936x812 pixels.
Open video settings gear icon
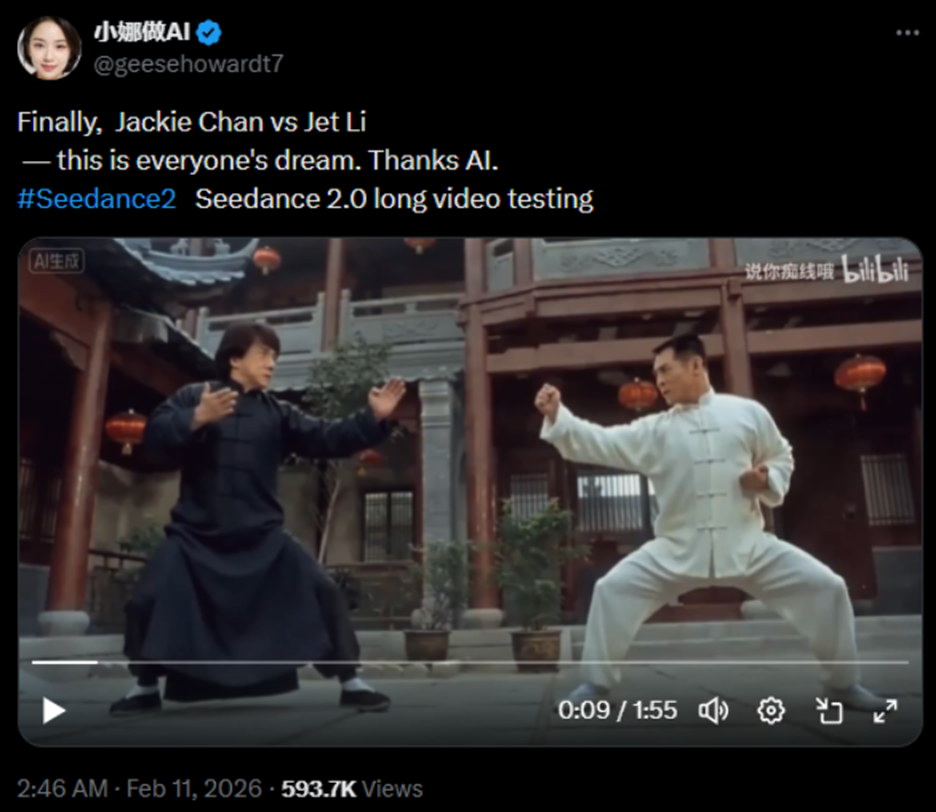pyautogui.click(x=771, y=710)
